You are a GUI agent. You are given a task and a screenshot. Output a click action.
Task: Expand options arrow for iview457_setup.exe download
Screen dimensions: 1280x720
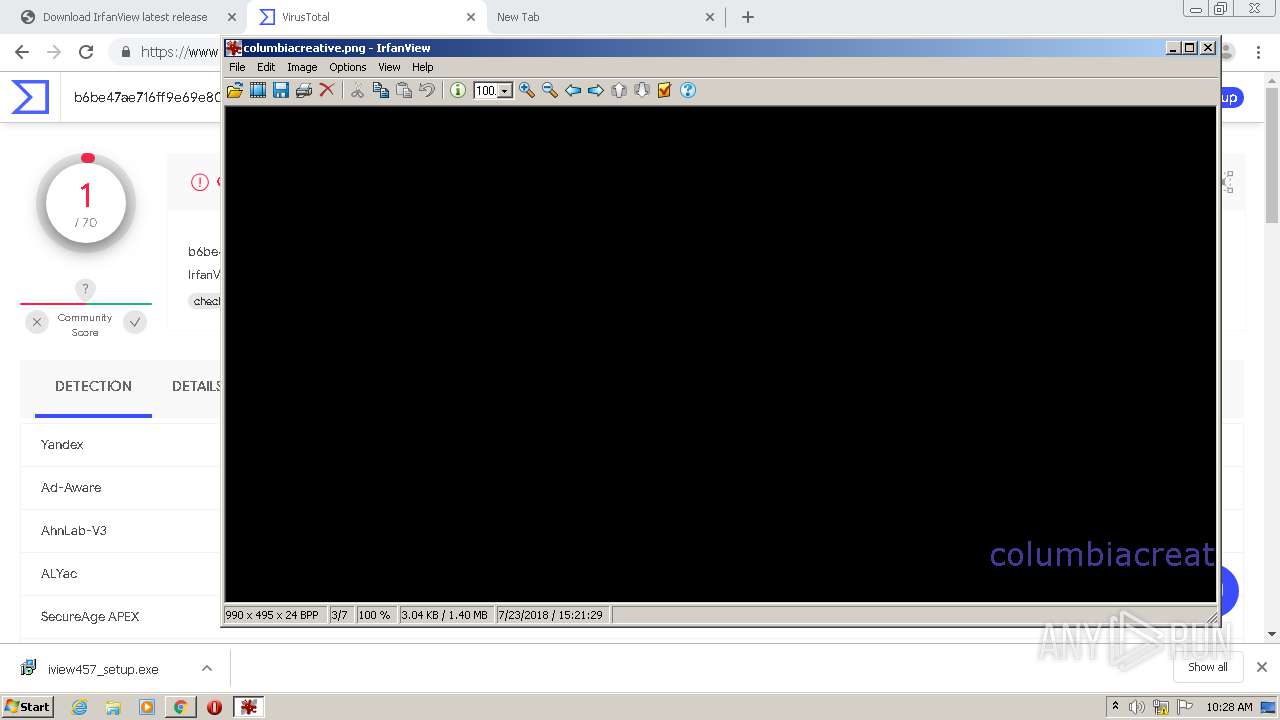tap(207, 668)
